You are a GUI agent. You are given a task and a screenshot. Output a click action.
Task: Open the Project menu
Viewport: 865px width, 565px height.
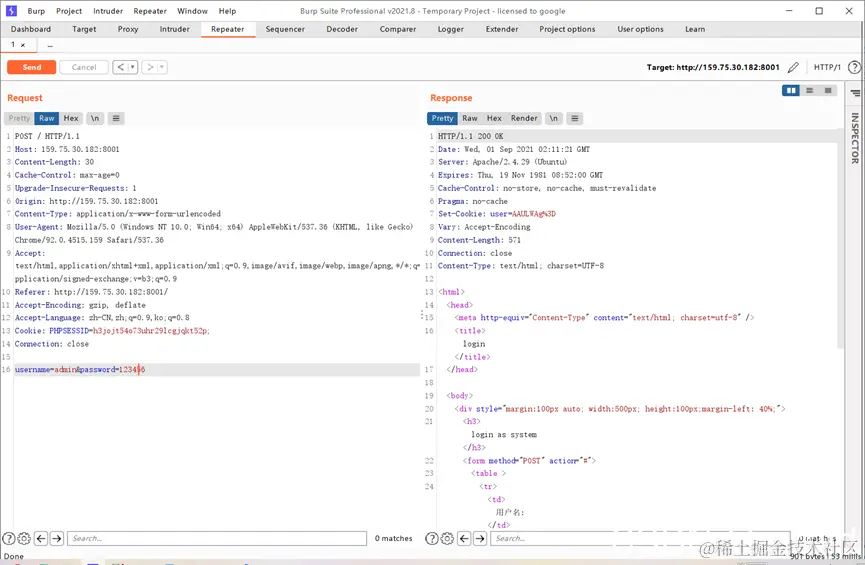pos(69,11)
